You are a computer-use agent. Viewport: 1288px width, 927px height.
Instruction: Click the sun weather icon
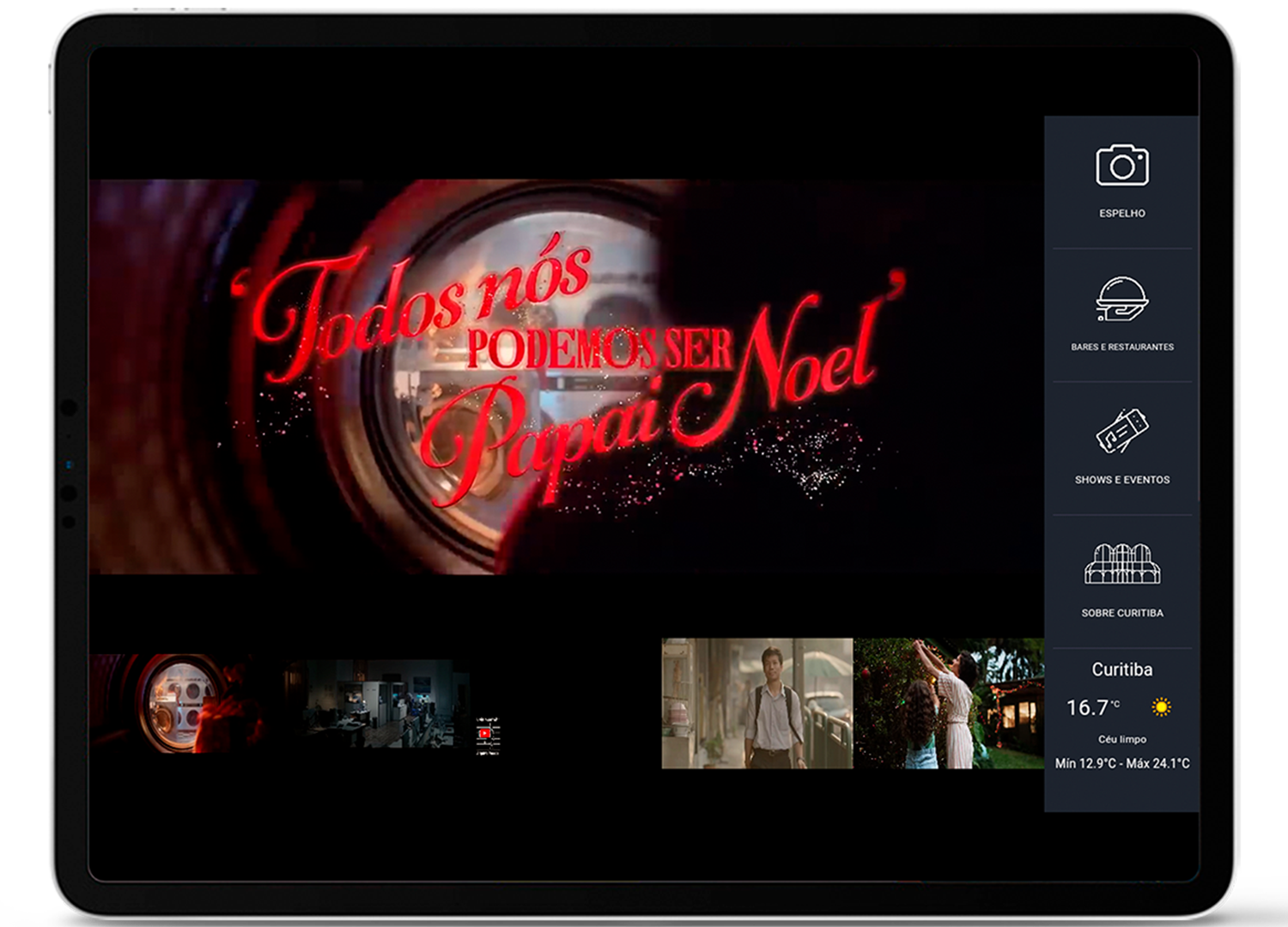(x=1161, y=707)
